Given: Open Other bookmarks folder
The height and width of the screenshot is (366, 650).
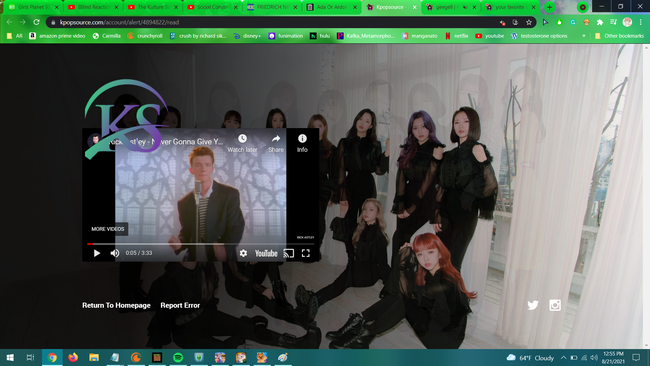Looking at the screenshot, I should tap(619, 36).
